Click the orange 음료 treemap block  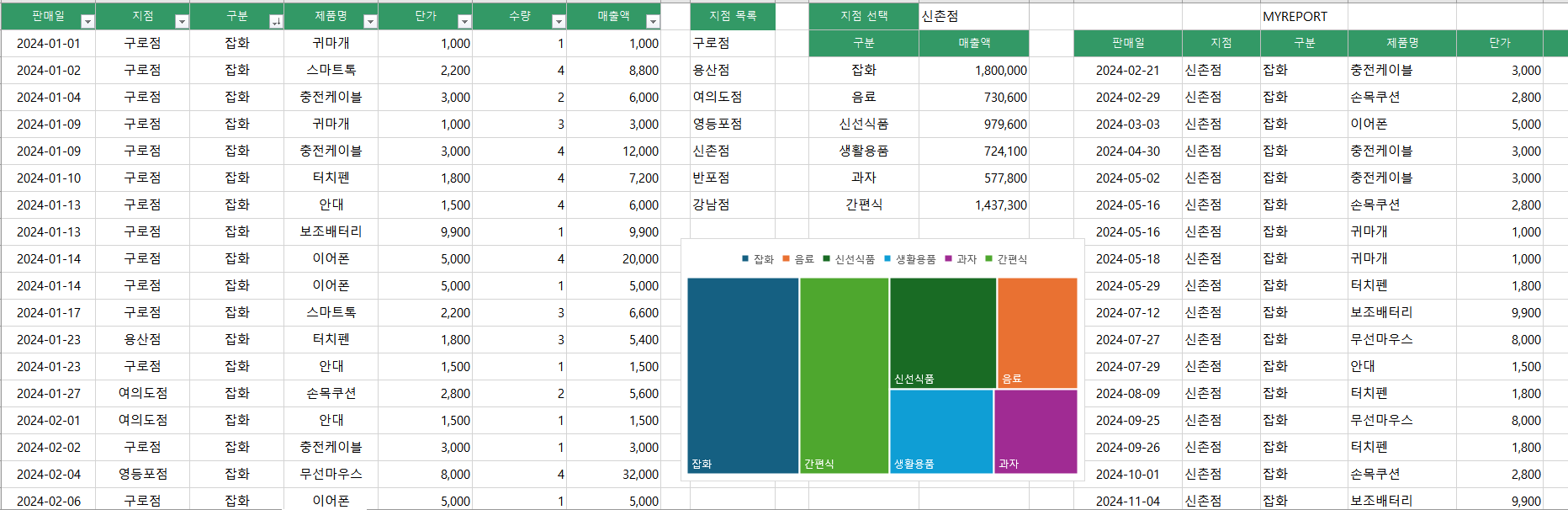(x=1037, y=332)
